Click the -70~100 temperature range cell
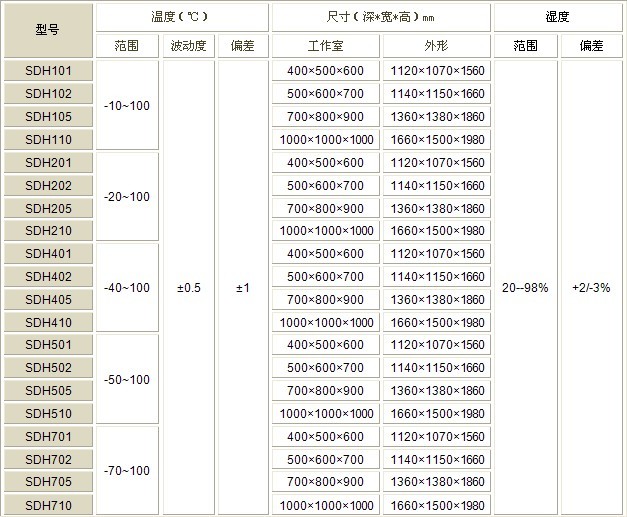Viewport: 627px width, 517px height. pos(127,471)
